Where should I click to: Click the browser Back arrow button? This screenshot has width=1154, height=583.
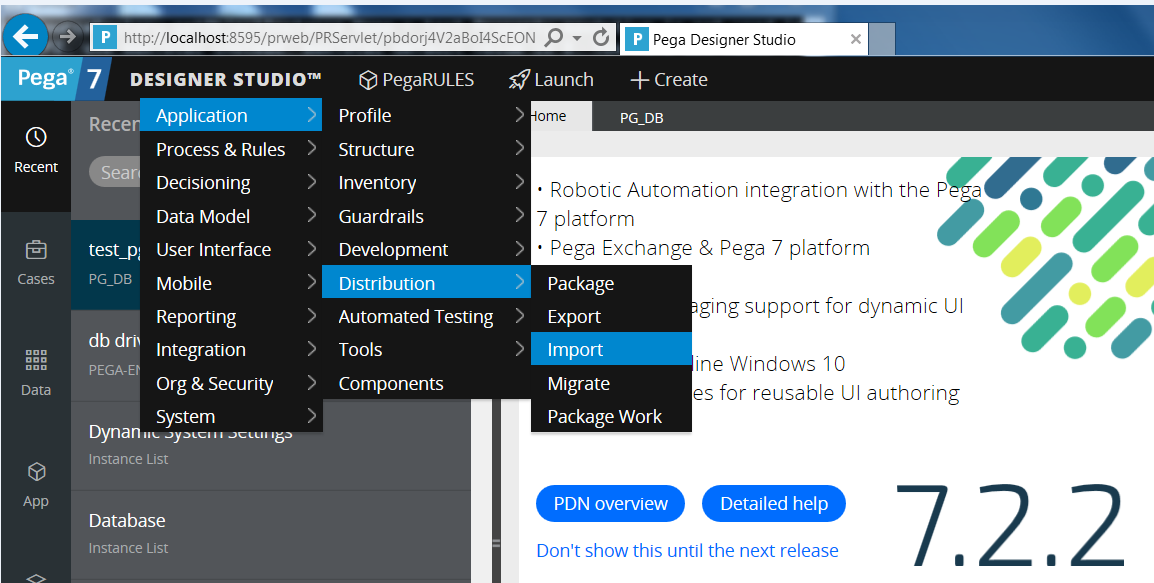26,37
